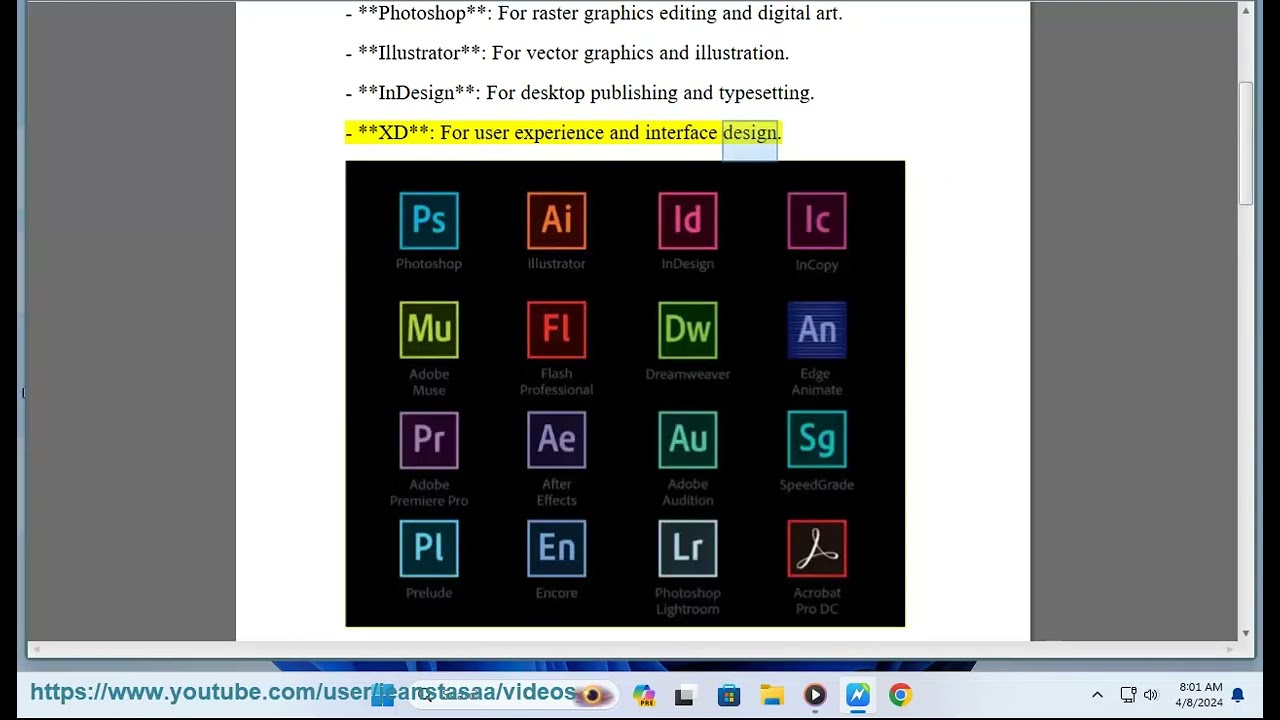Click the Adobe Muse Mu icon
The image size is (1280, 720).
click(429, 329)
